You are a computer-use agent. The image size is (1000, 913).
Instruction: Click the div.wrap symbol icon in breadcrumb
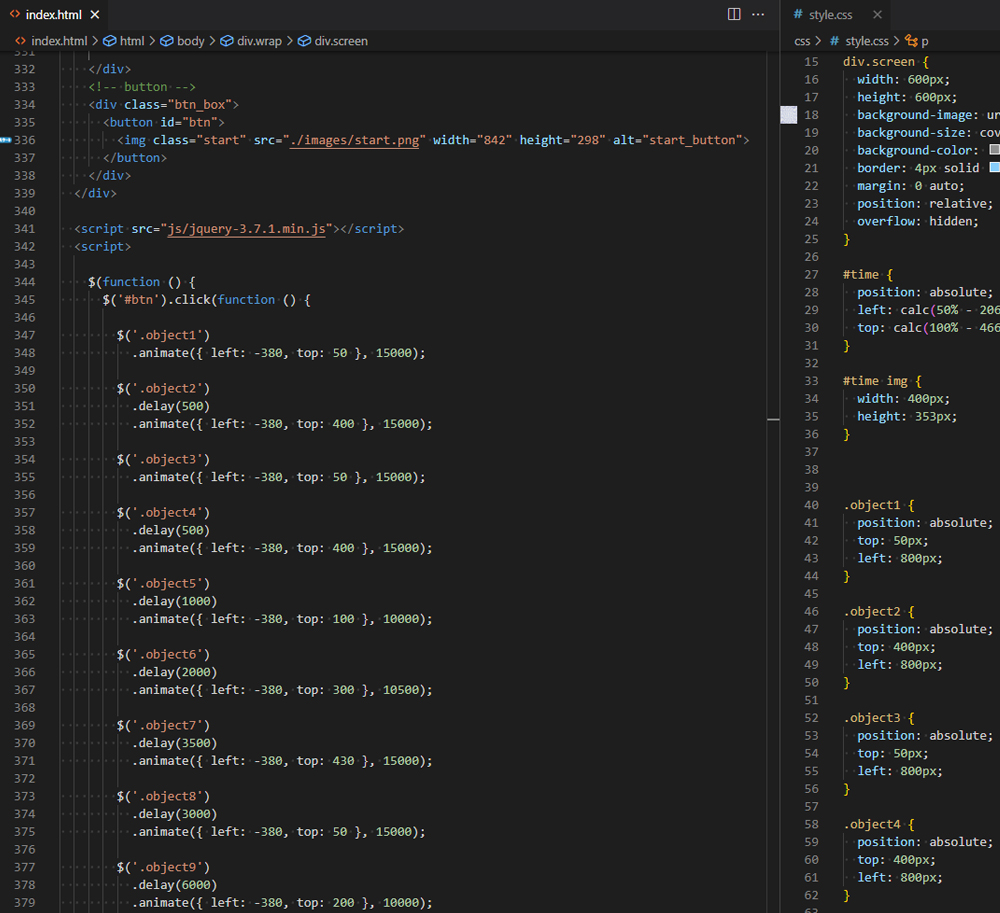click(226, 41)
